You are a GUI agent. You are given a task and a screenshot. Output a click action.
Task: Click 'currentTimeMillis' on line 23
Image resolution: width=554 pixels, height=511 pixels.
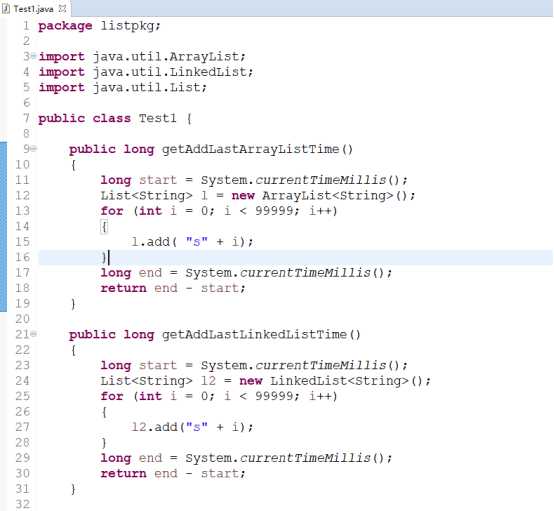(321, 365)
